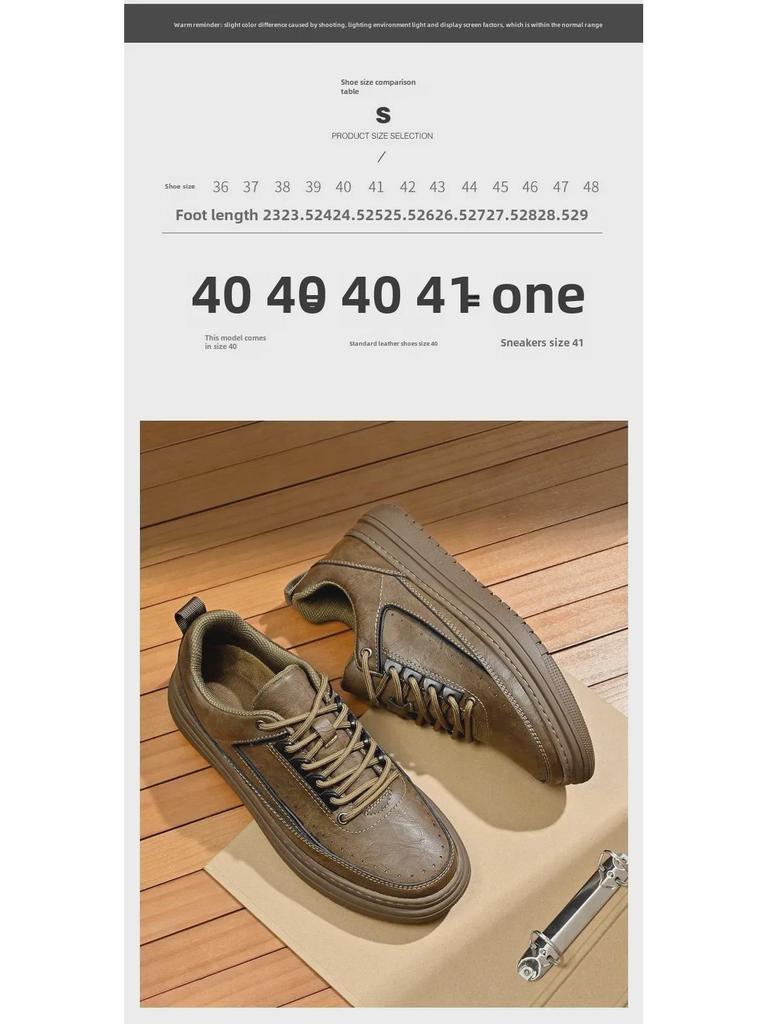Select shoe size 41 in row

pos(376,187)
